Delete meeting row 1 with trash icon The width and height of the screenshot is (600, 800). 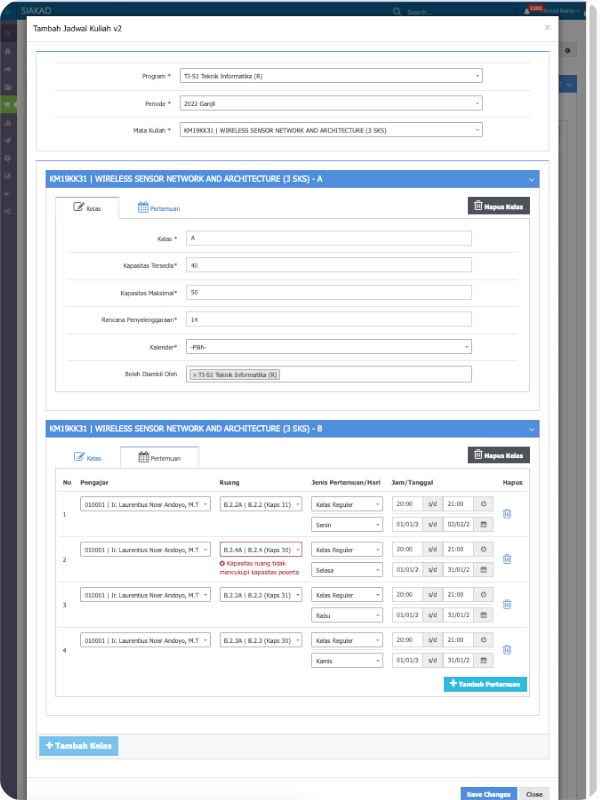click(507, 514)
